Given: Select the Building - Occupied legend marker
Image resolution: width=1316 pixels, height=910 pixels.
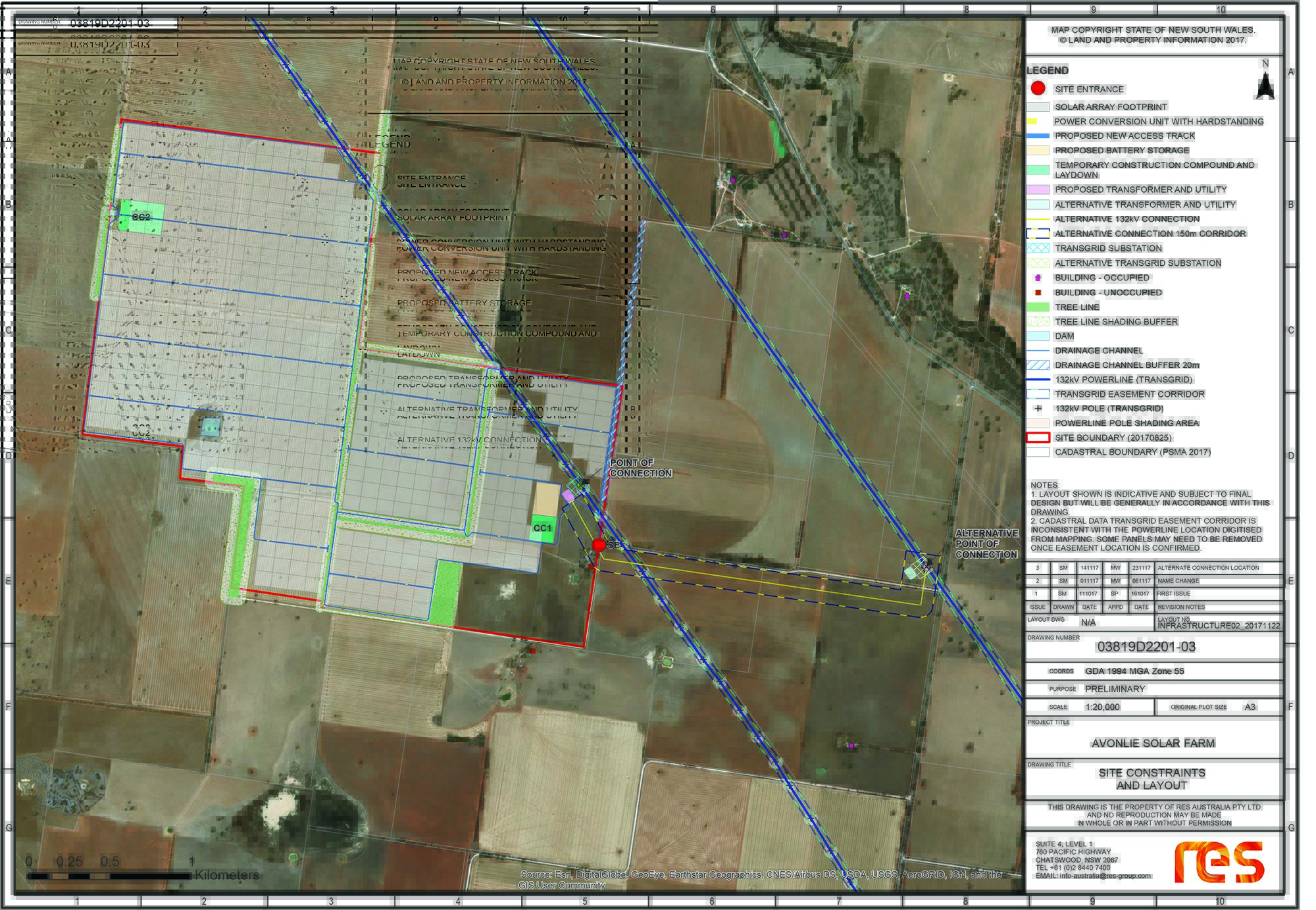Looking at the screenshot, I should point(1038,278).
